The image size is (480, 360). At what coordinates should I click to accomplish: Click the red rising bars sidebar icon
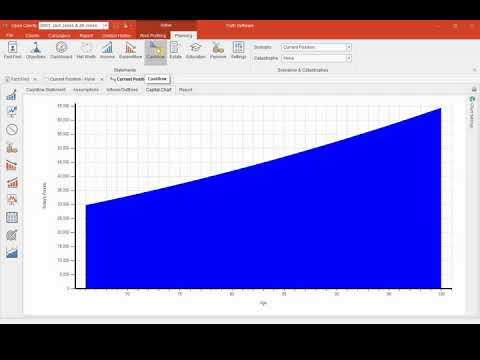pos(12,183)
